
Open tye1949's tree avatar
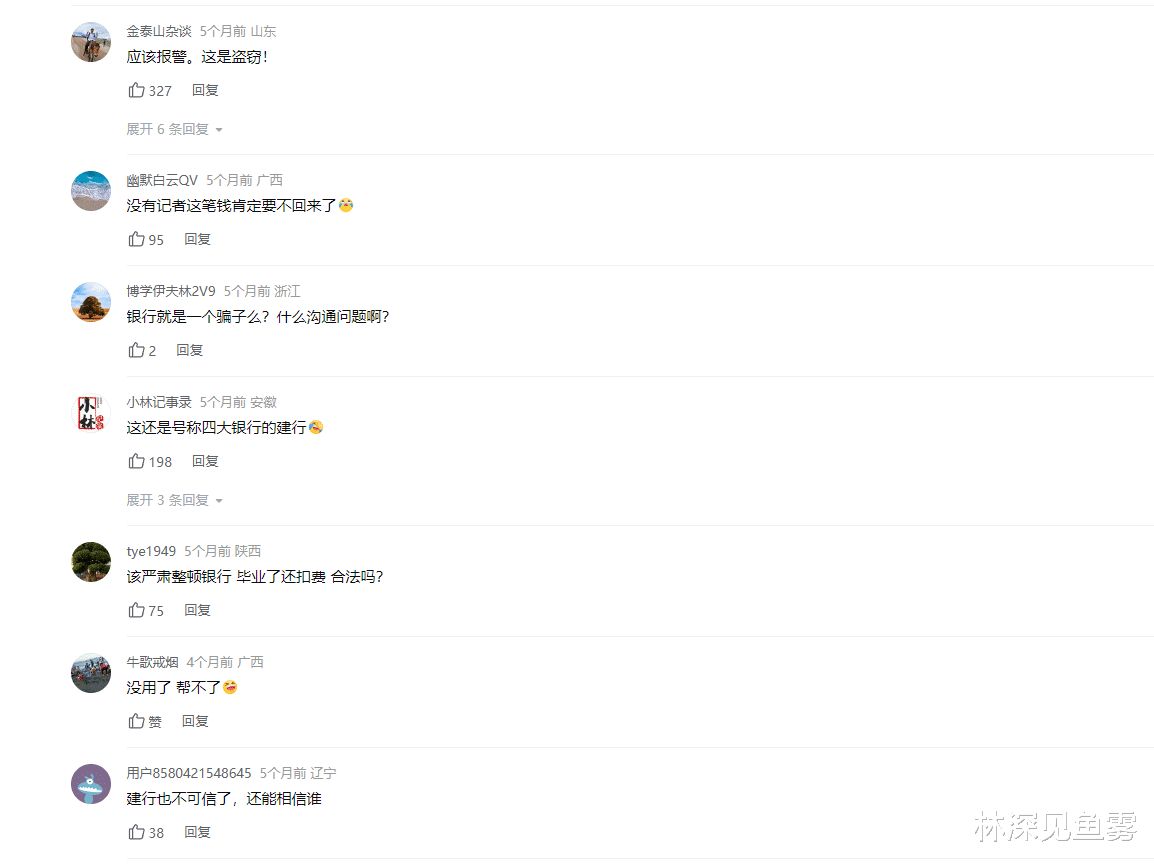[91, 562]
